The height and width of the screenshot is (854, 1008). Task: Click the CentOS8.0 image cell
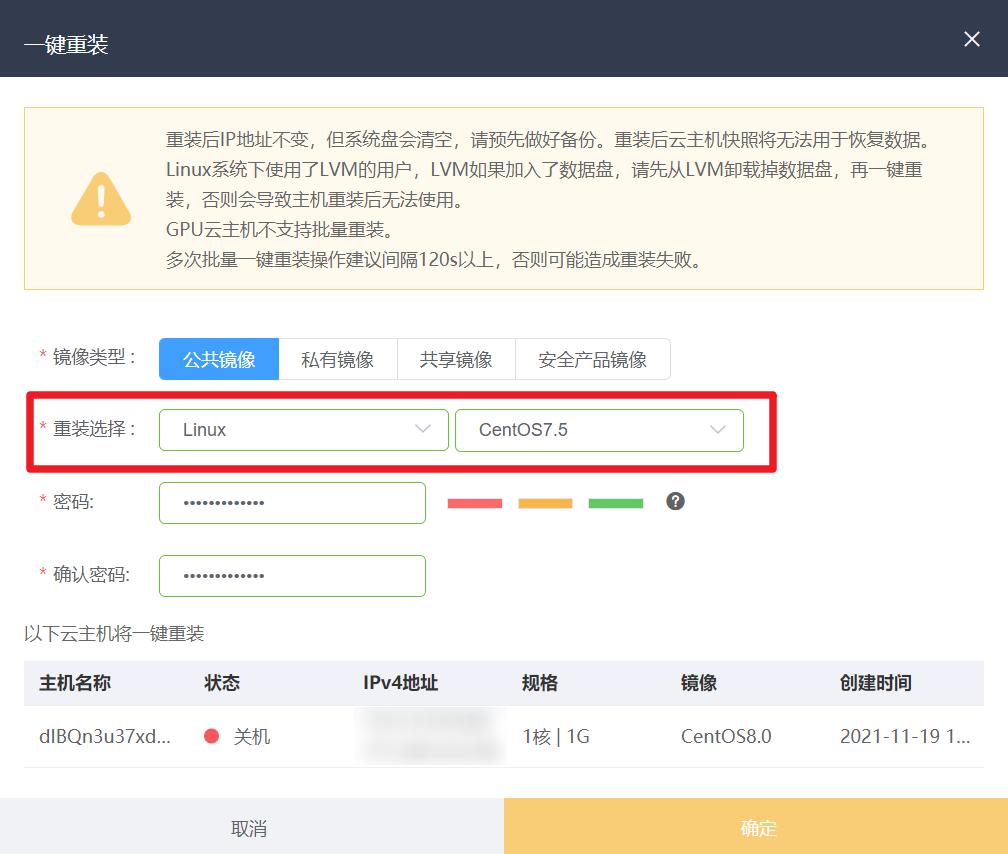(726, 736)
